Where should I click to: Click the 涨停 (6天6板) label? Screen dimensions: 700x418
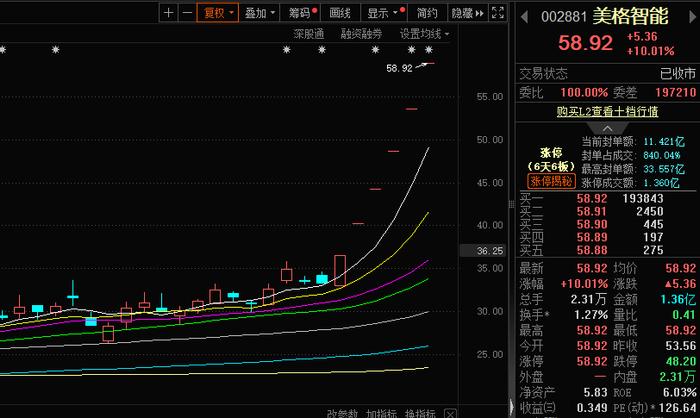pos(551,159)
